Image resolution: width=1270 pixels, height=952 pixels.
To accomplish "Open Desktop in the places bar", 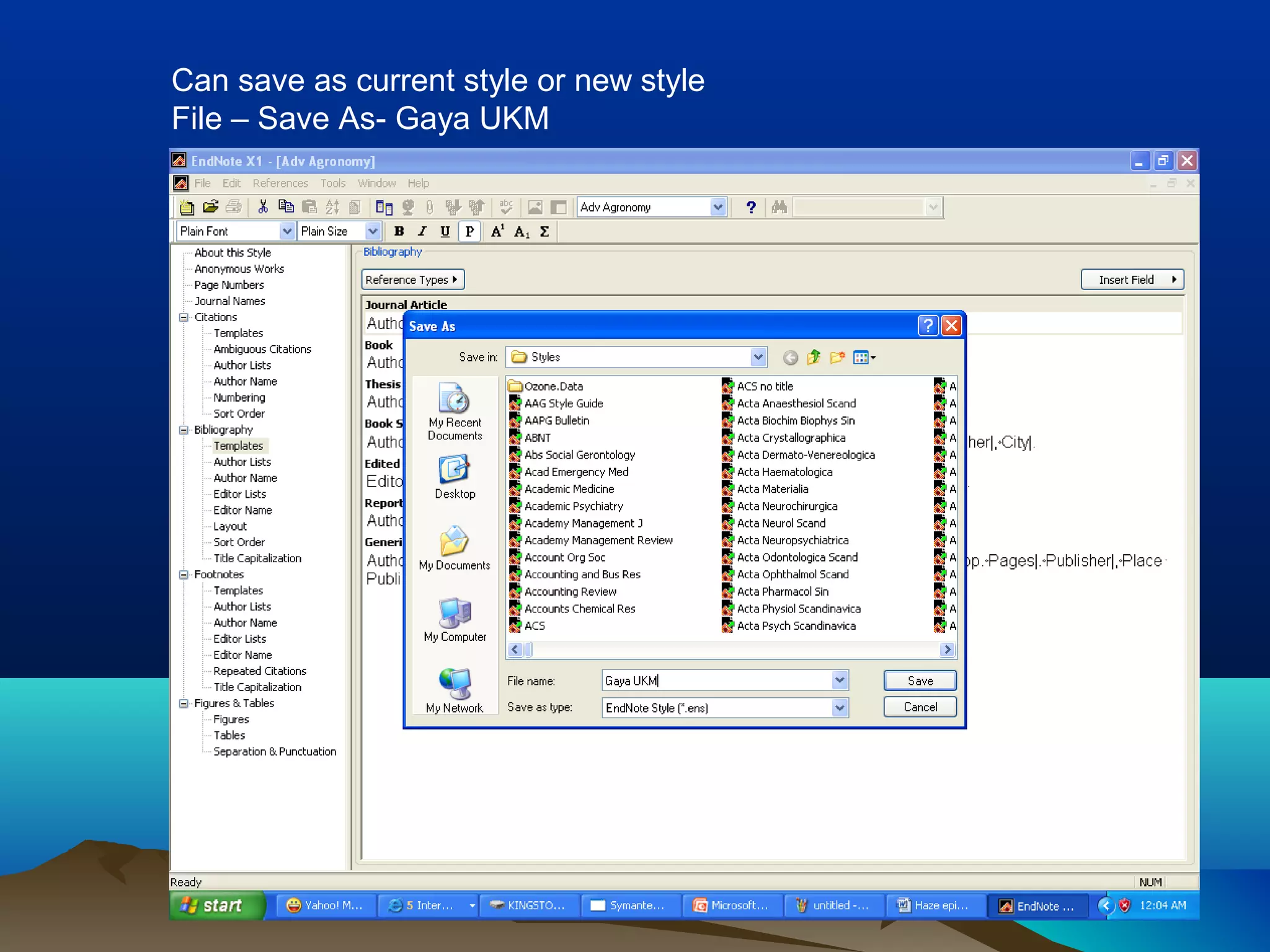I will [x=455, y=477].
